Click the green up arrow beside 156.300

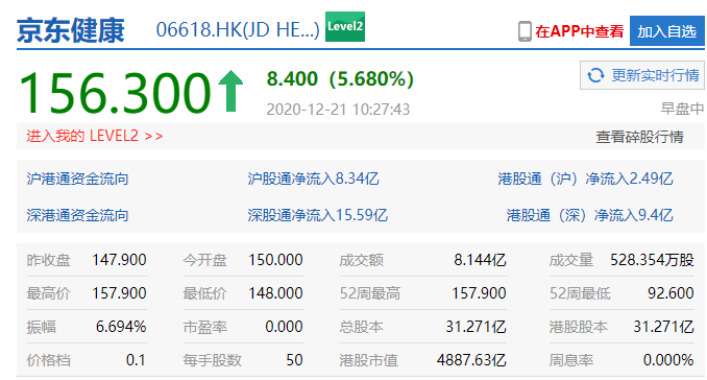230,91
